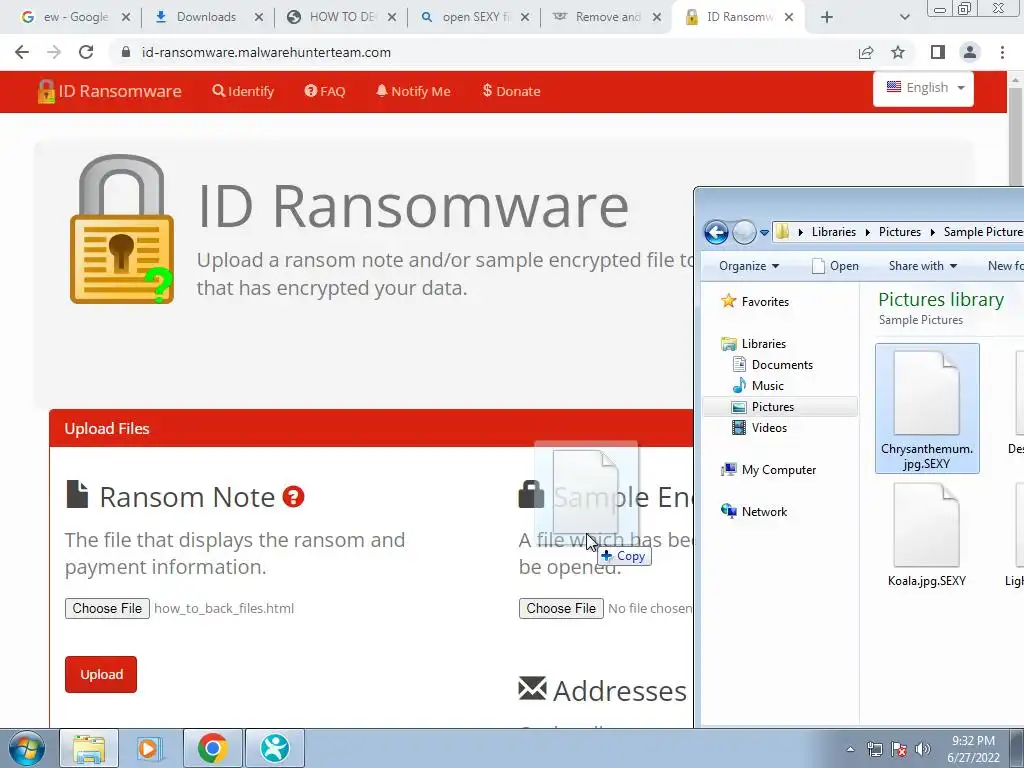
Task: Choose File for the sample encrypted file
Action: (x=561, y=608)
